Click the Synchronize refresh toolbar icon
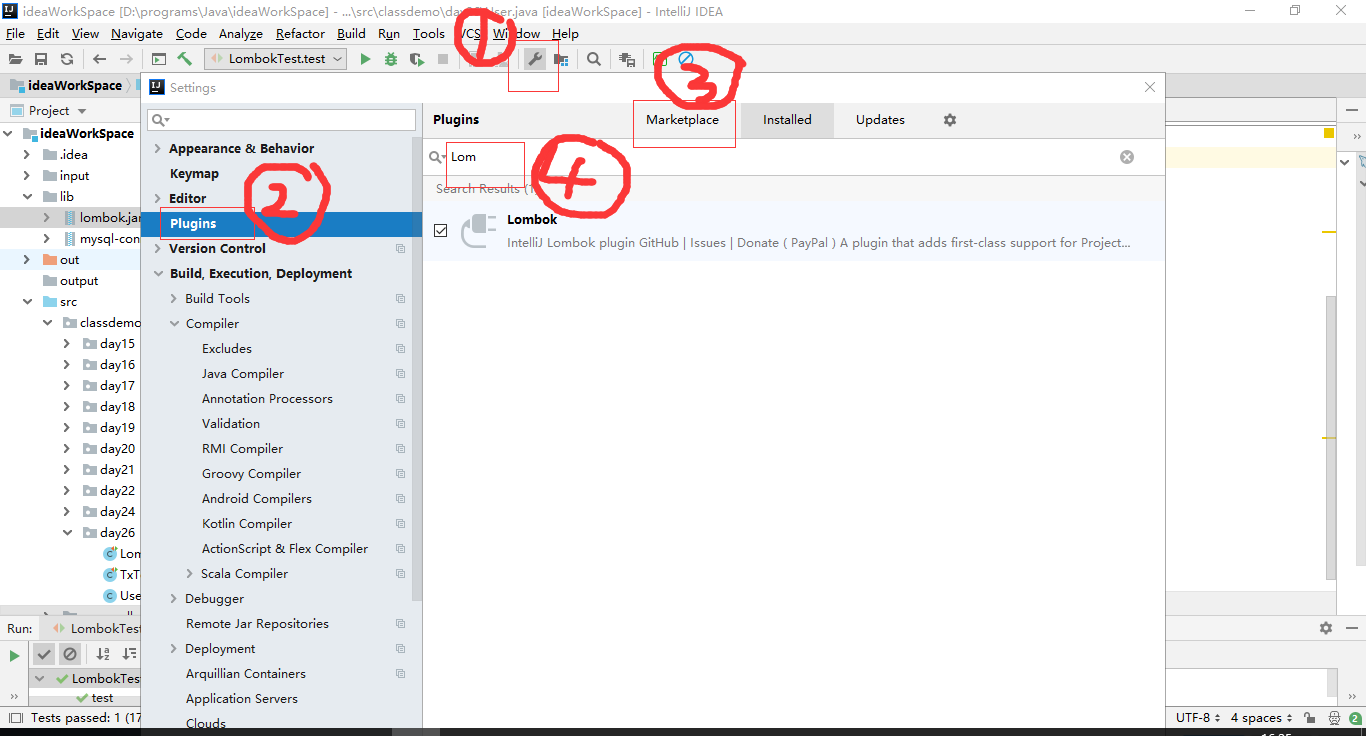The height and width of the screenshot is (736, 1366). tap(67, 59)
